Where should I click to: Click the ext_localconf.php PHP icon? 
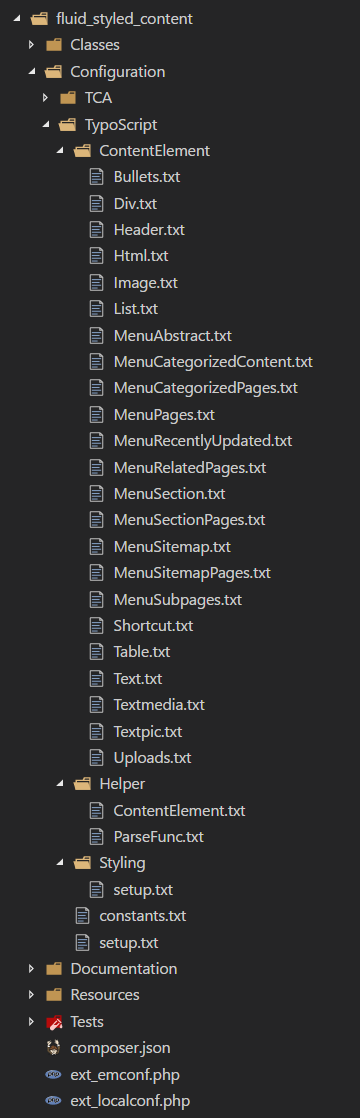tap(53, 1100)
